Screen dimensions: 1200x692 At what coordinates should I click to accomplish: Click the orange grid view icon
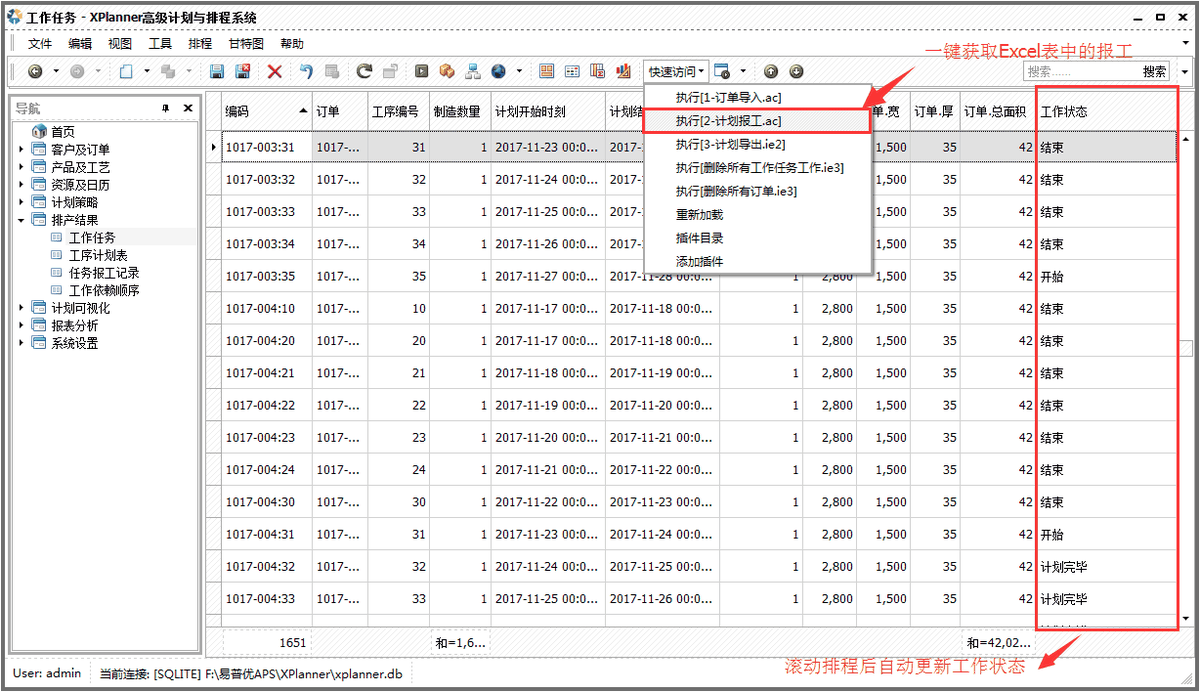pos(546,71)
